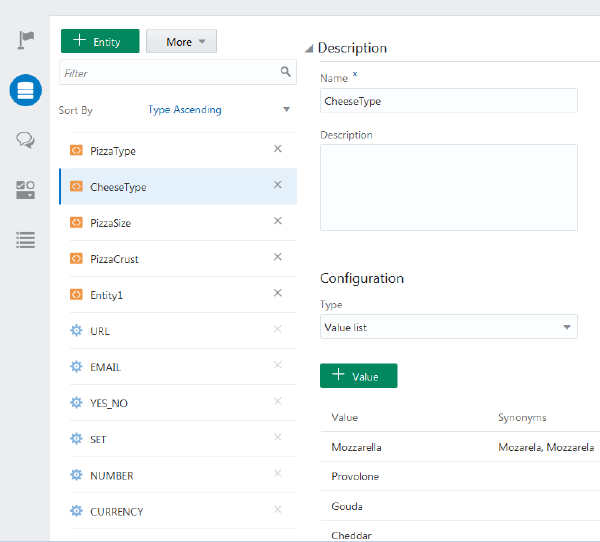Viewport: 600px width, 542px height.
Task: Delete the PizzaSize entity
Action: click(278, 220)
